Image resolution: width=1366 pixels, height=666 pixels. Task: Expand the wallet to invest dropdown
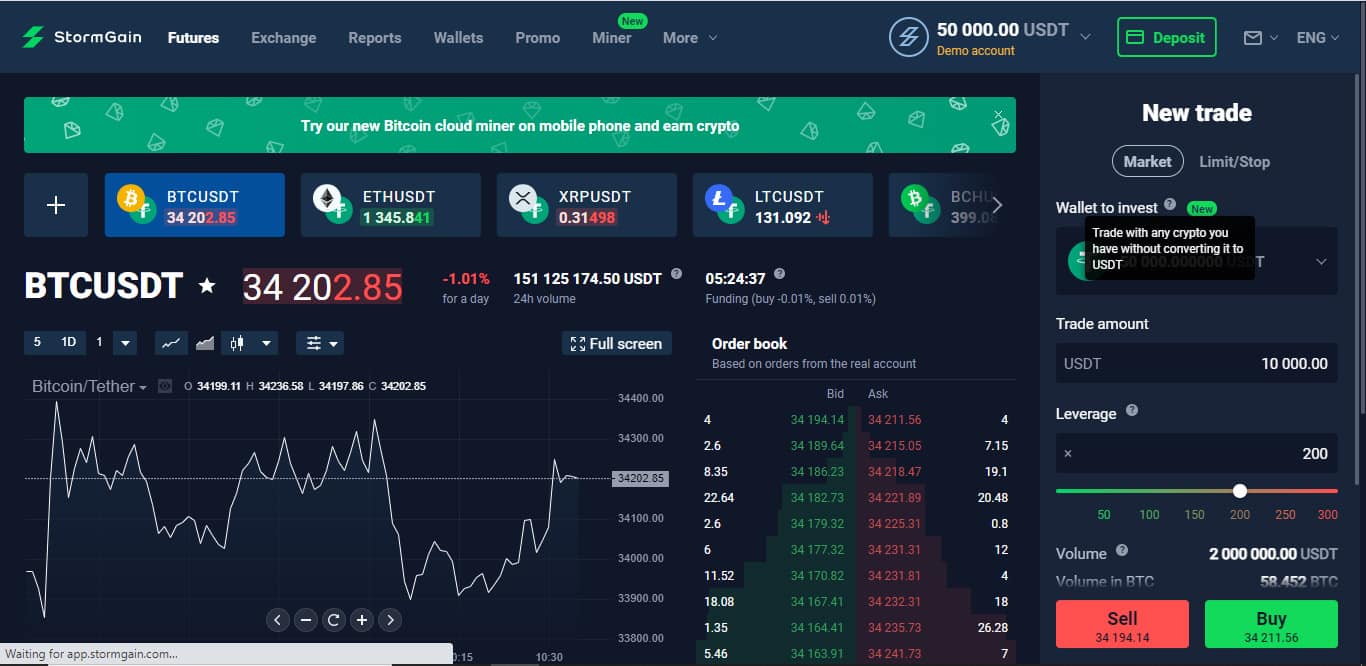tap(1321, 261)
